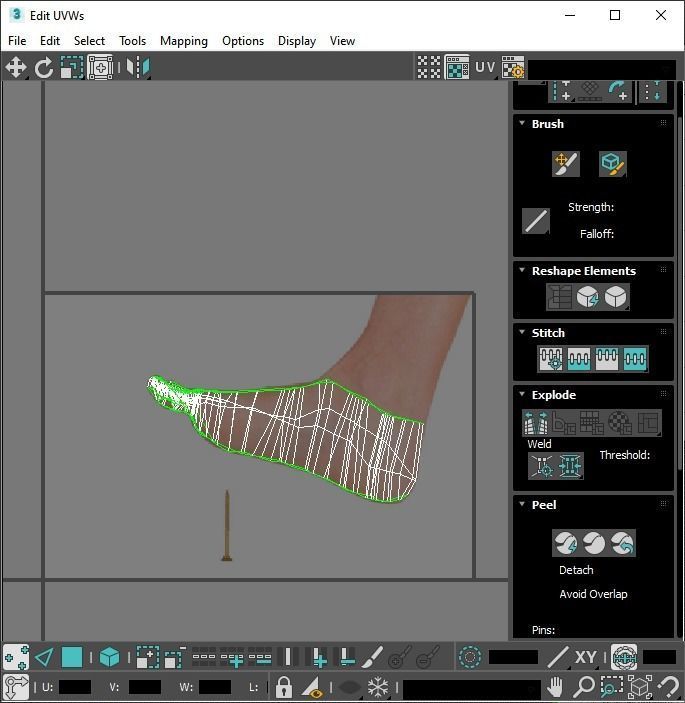Toggle show map display icon
Screen dimensions: 685x703
pos(457,67)
